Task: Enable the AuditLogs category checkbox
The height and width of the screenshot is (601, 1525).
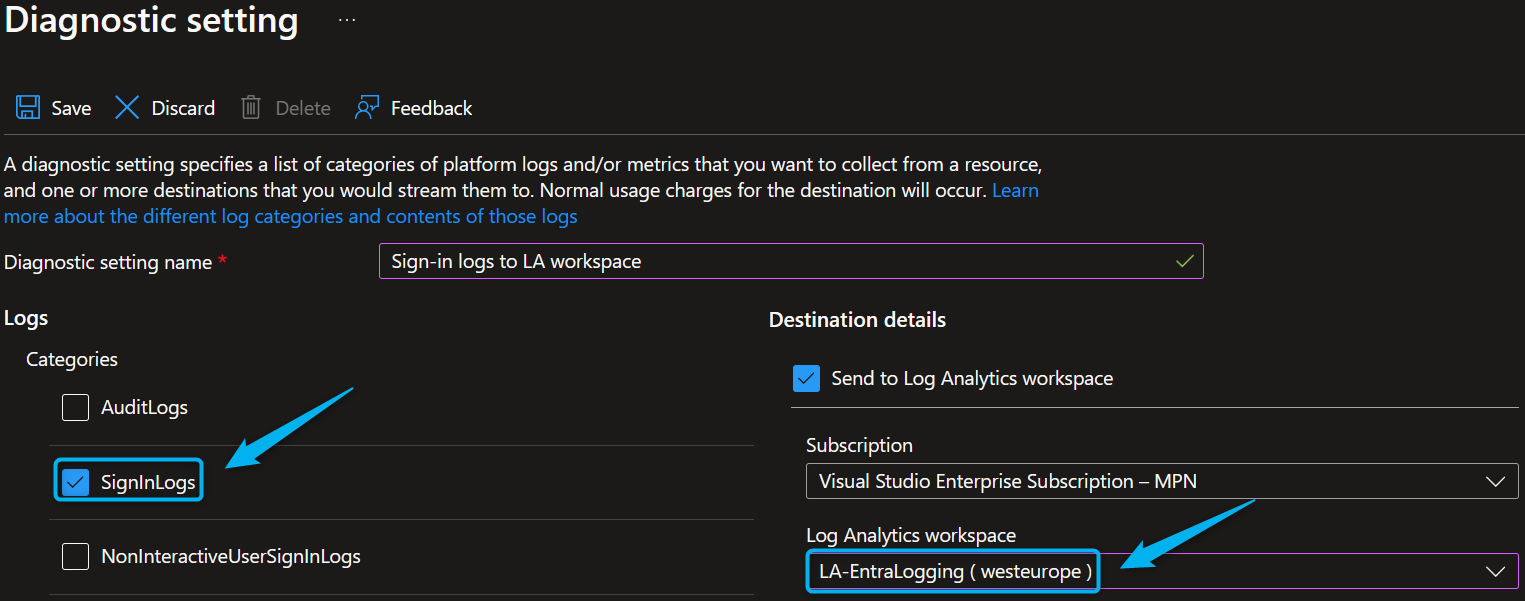Action: pyautogui.click(x=76, y=408)
